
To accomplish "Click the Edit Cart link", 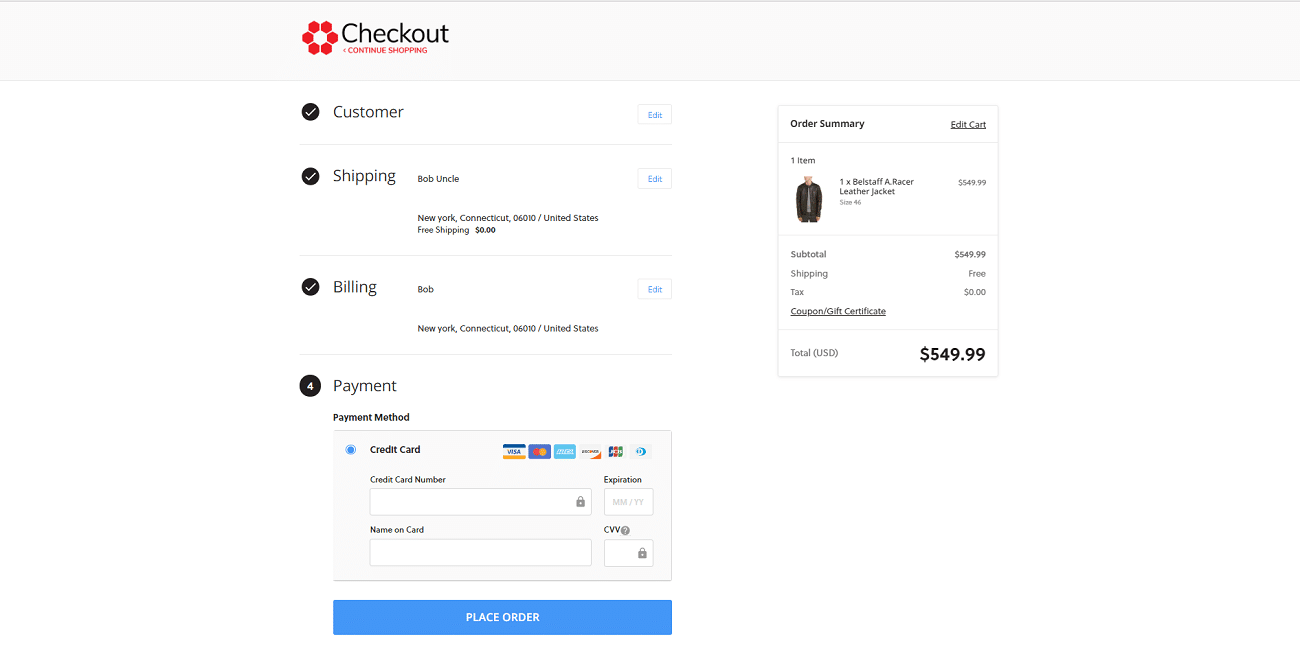I will pyautogui.click(x=967, y=123).
